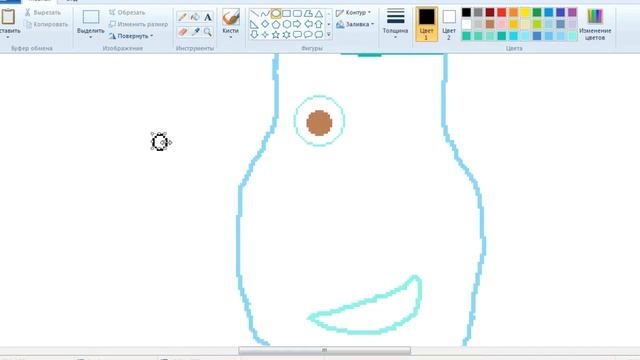
Task: Open Изменение цветов edit colors dialog
Action: click(595, 24)
